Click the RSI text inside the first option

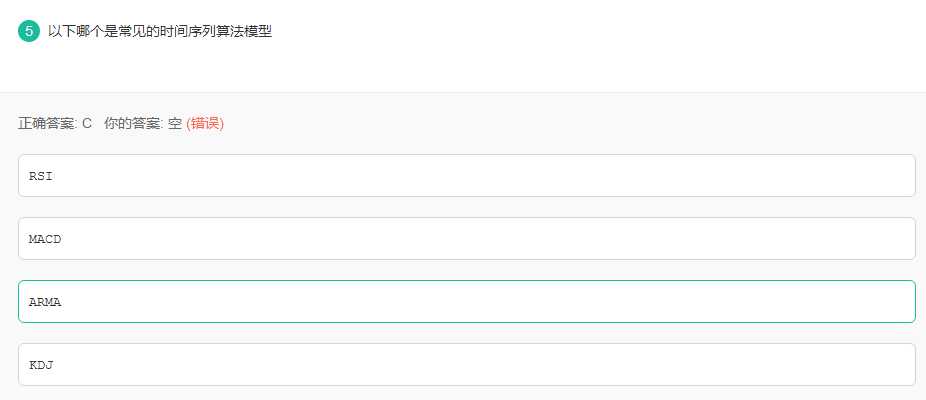click(x=41, y=175)
